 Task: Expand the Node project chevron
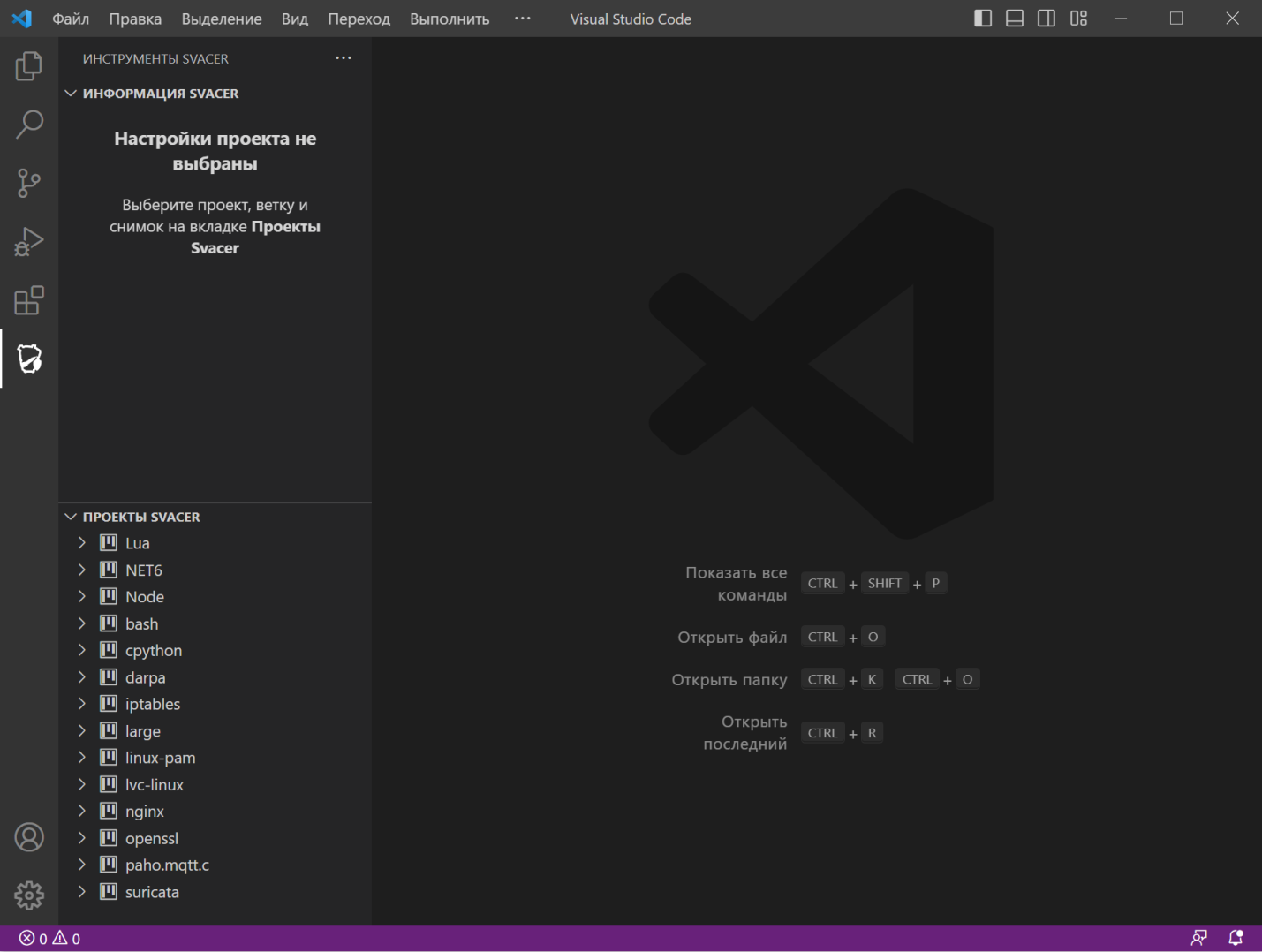tap(82, 596)
